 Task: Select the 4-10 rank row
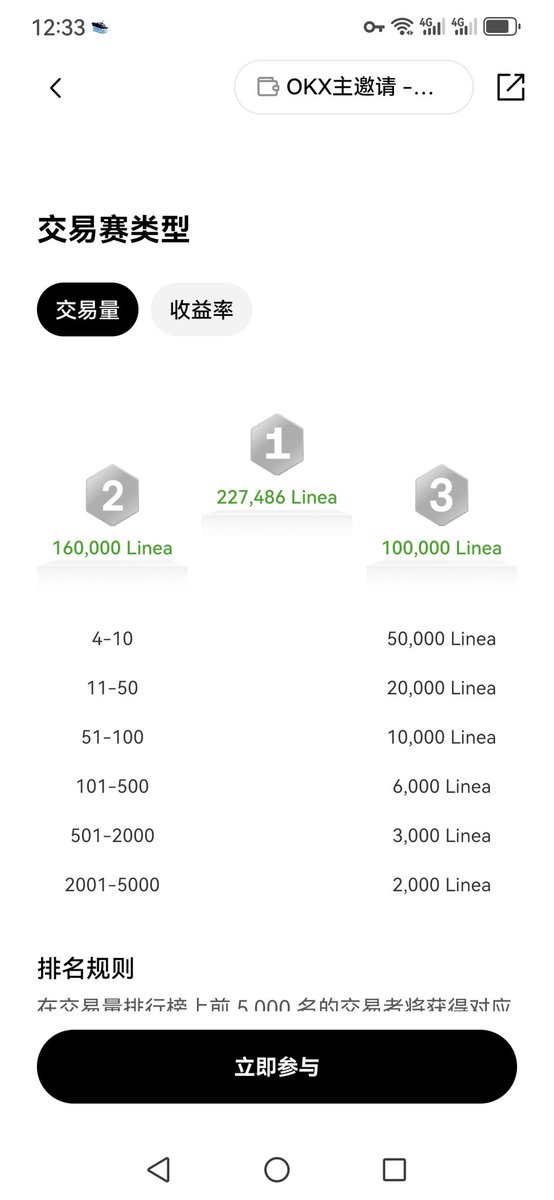[277, 638]
